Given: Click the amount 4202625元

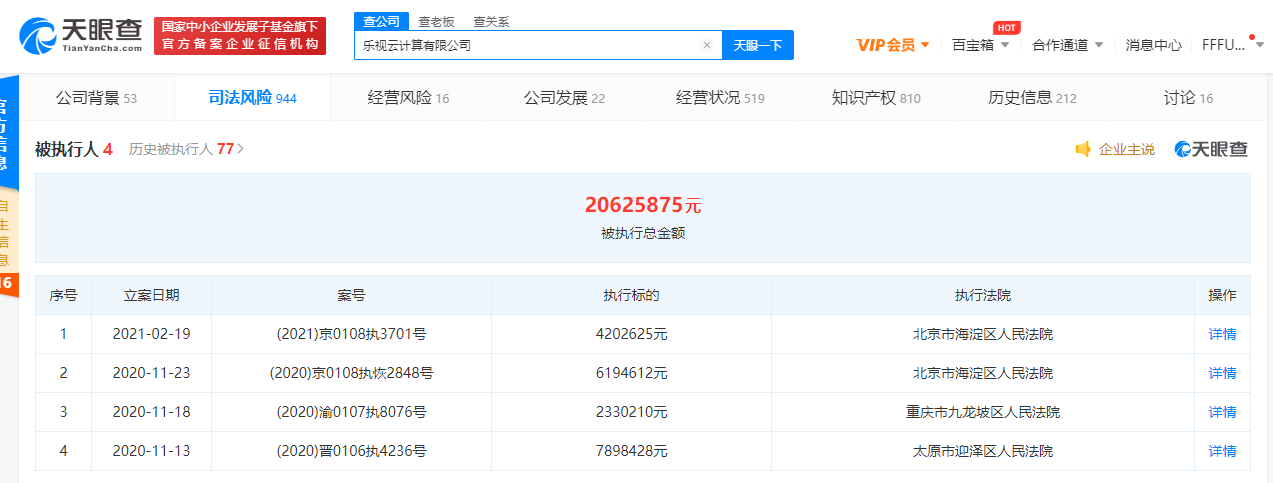Looking at the screenshot, I should tap(631, 334).
